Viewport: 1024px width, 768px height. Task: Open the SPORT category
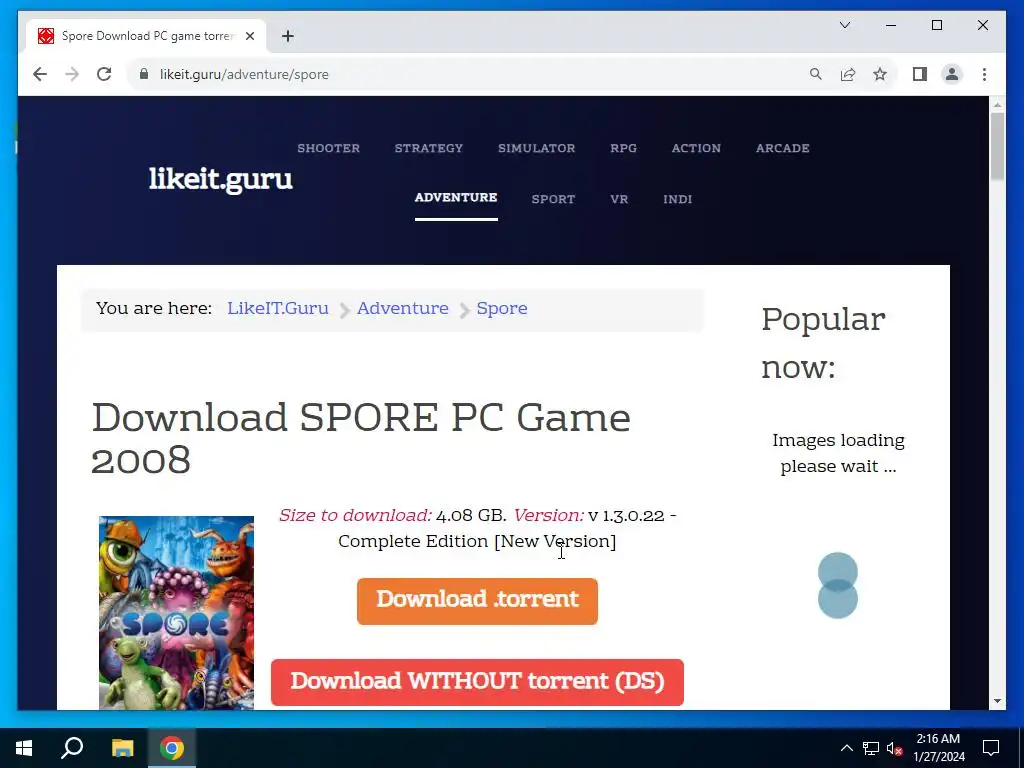pyautogui.click(x=553, y=199)
